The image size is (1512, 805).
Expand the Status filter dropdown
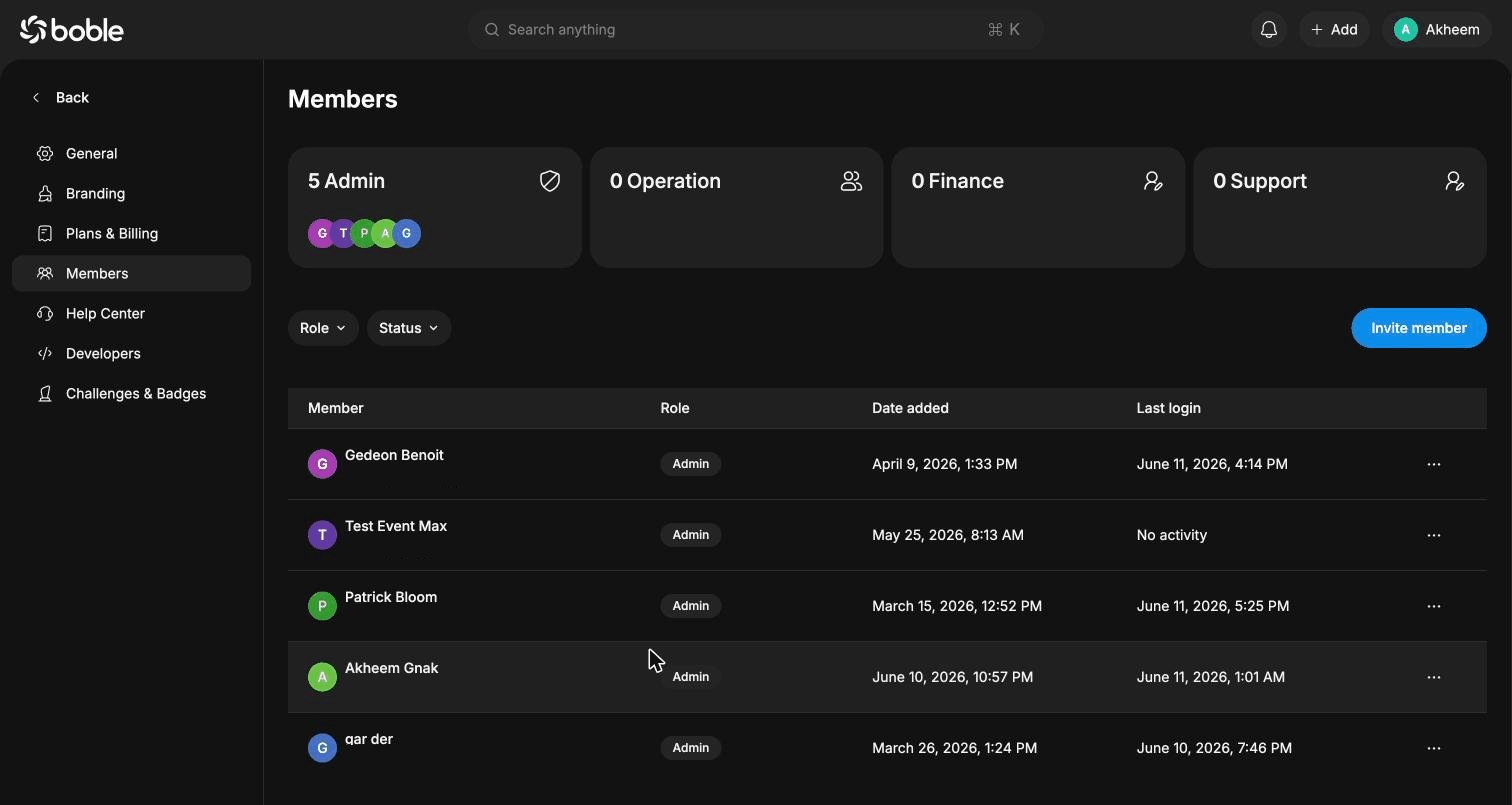click(409, 328)
